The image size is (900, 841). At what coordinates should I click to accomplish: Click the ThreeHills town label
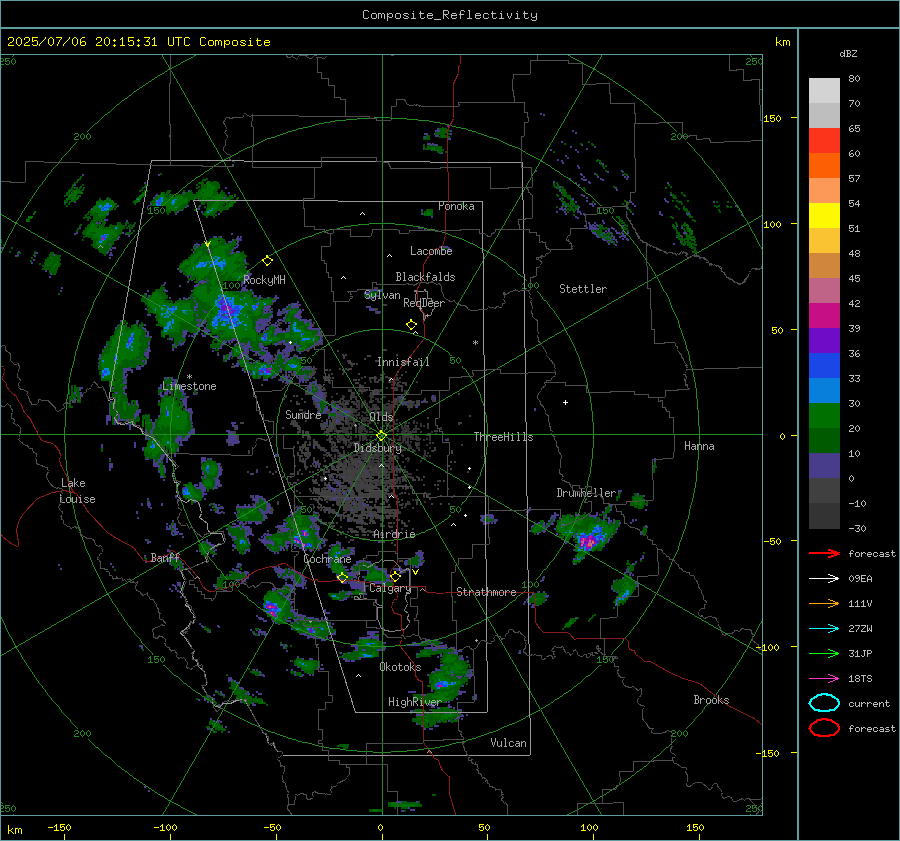503,437
